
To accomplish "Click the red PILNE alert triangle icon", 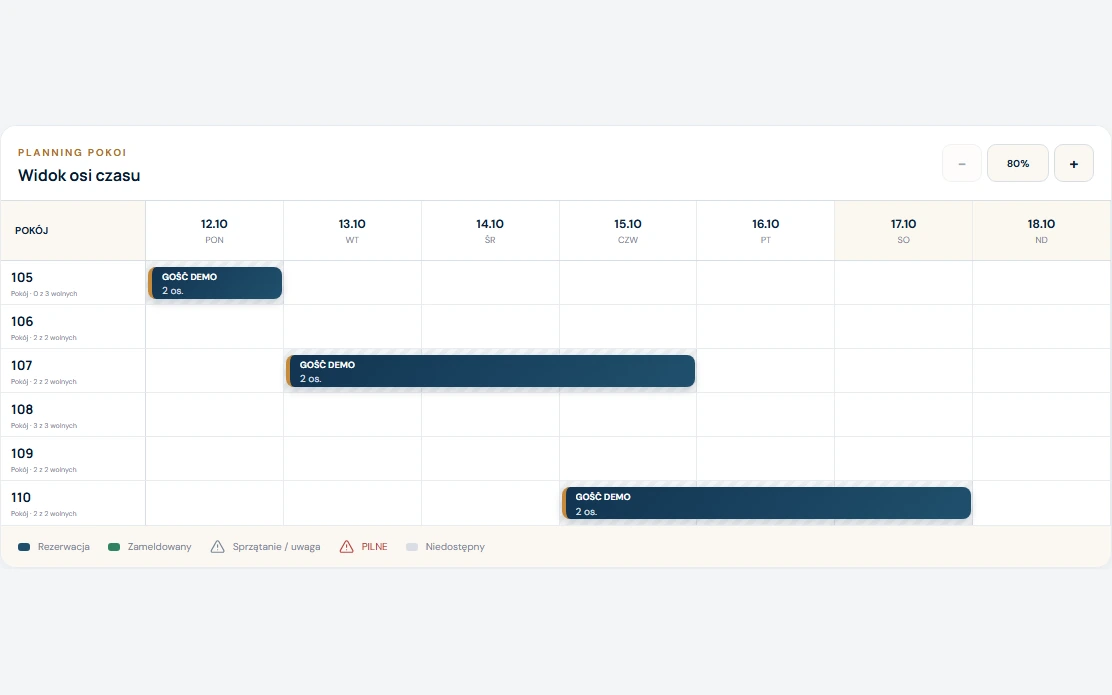I will tap(346, 547).
